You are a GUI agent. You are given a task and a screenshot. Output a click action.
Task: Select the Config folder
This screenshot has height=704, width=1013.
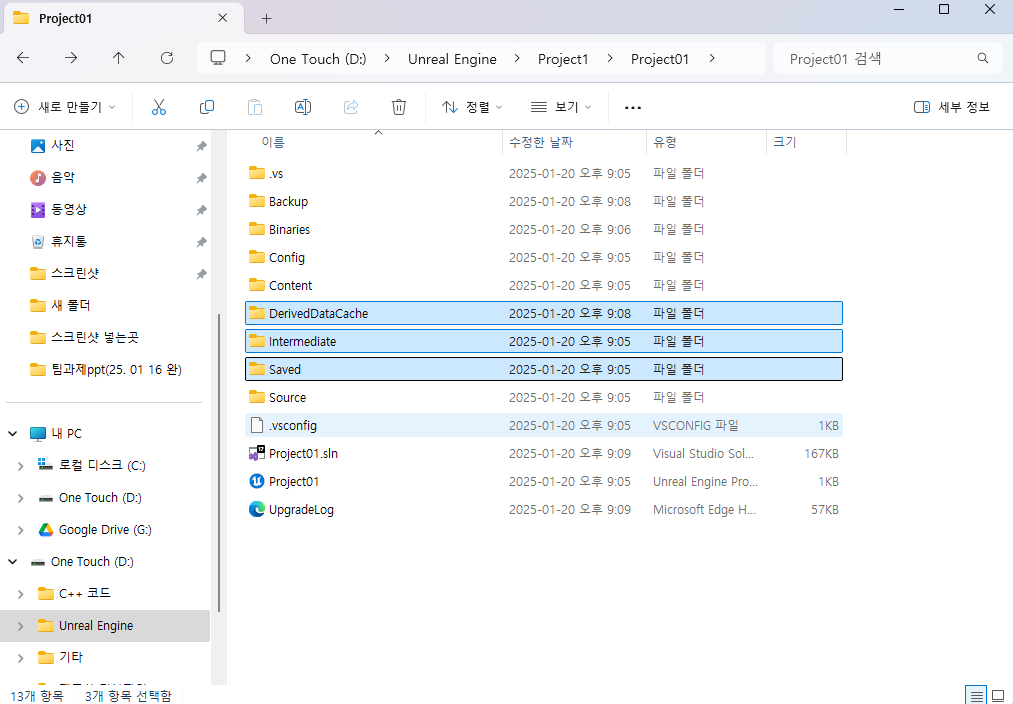tap(544, 258)
